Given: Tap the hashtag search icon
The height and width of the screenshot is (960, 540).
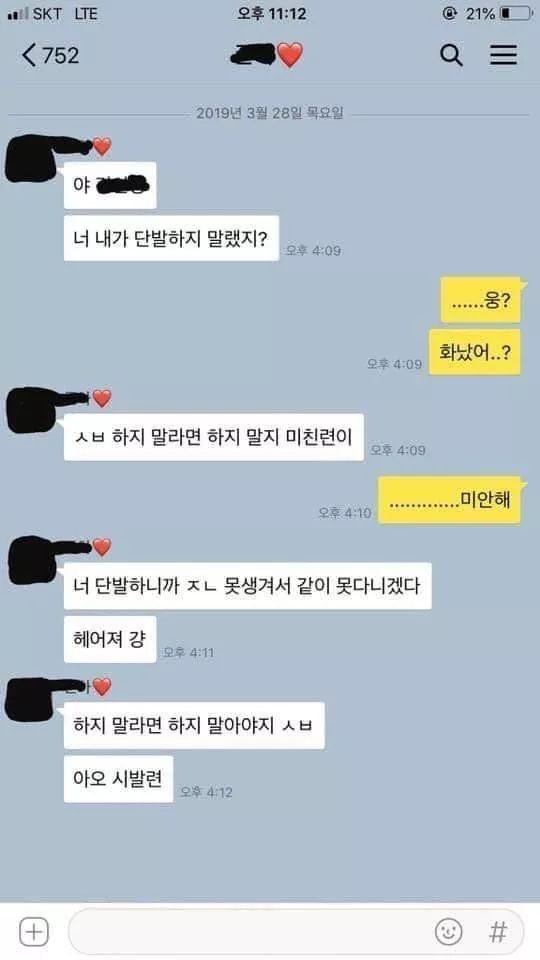Looking at the screenshot, I should point(498,932).
